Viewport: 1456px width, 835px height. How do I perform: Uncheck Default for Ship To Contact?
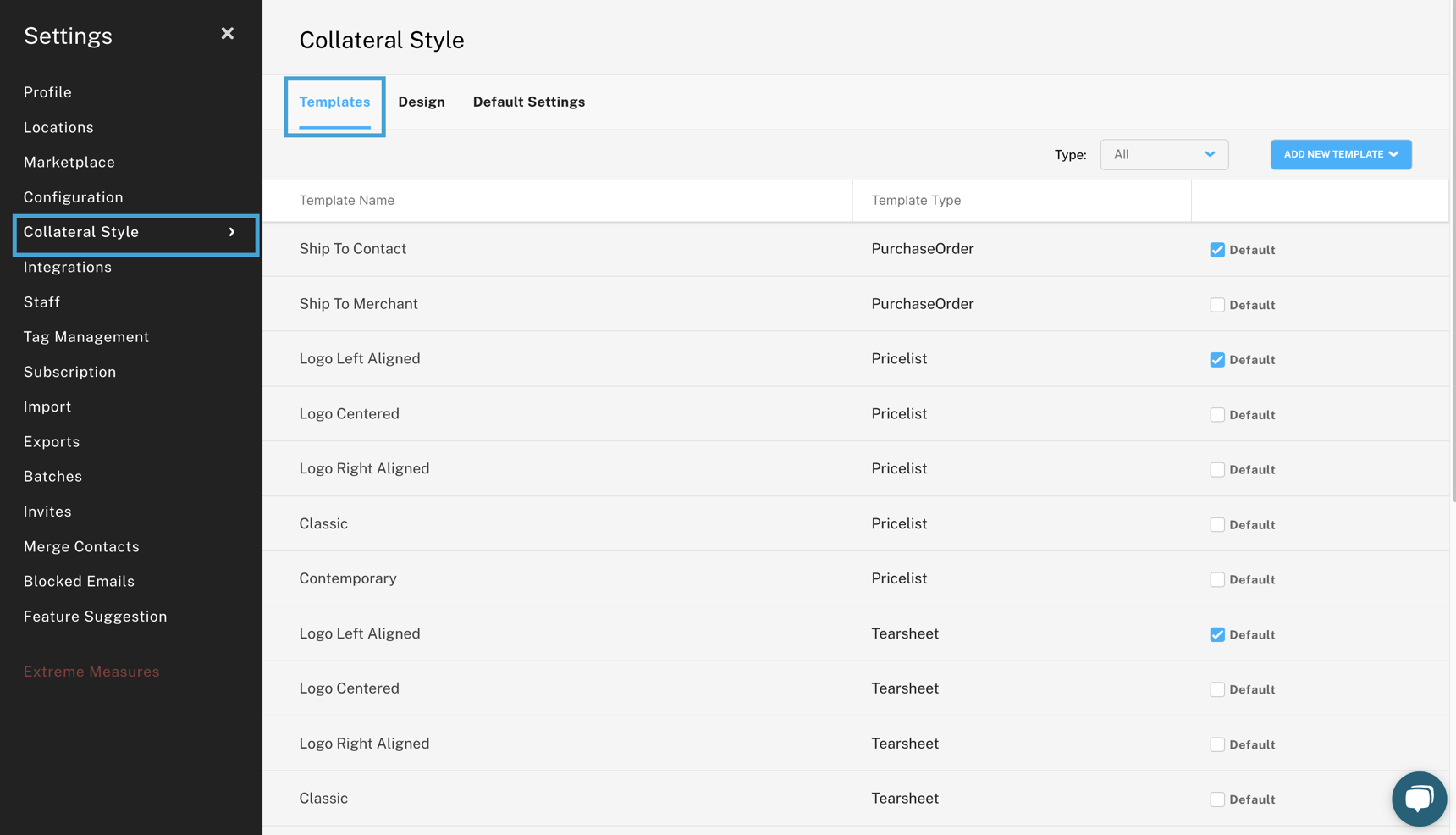(1217, 249)
